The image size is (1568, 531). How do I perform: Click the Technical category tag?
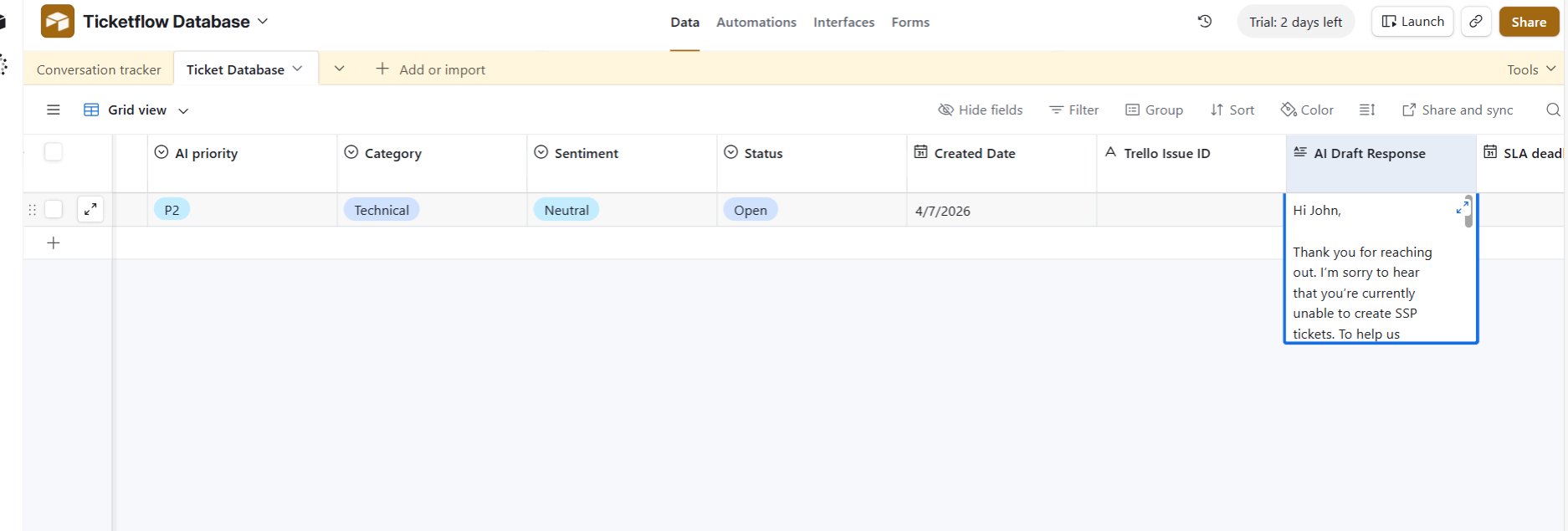tap(382, 210)
